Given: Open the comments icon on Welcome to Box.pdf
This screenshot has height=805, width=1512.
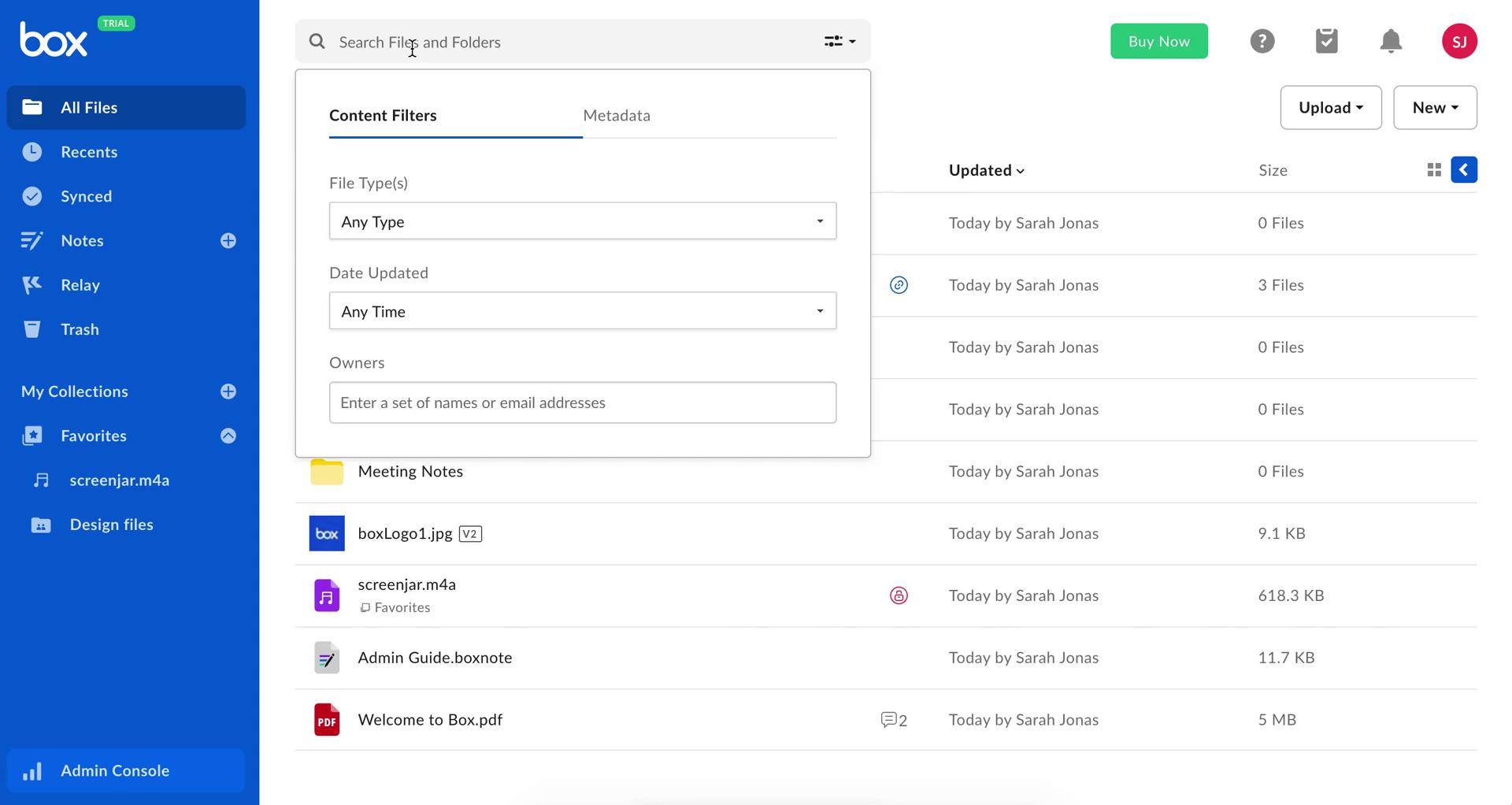Looking at the screenshot, I should click(894, 720).
